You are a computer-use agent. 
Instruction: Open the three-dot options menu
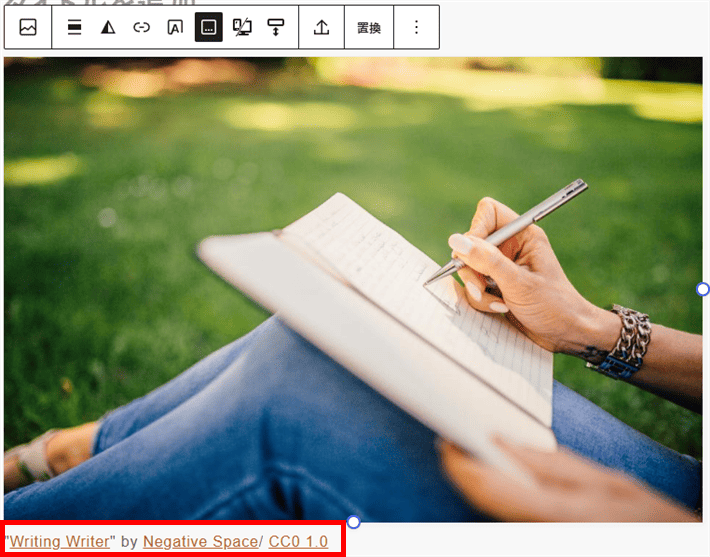coord(417,27)
